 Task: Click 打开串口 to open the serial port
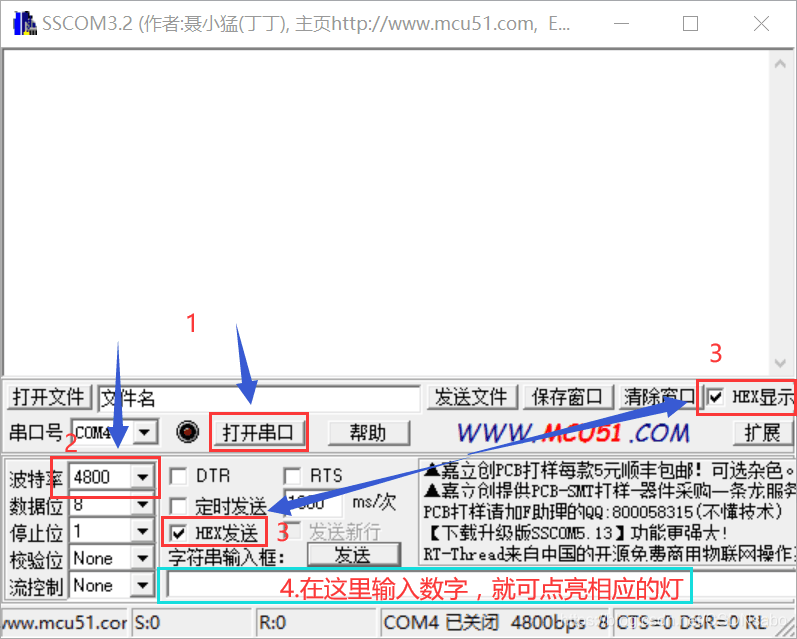point(258,433)
